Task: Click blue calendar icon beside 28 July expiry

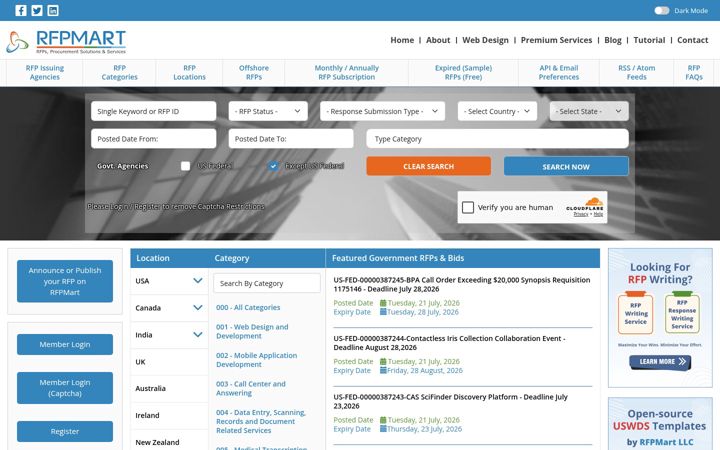Action: [x=383, y=312]
